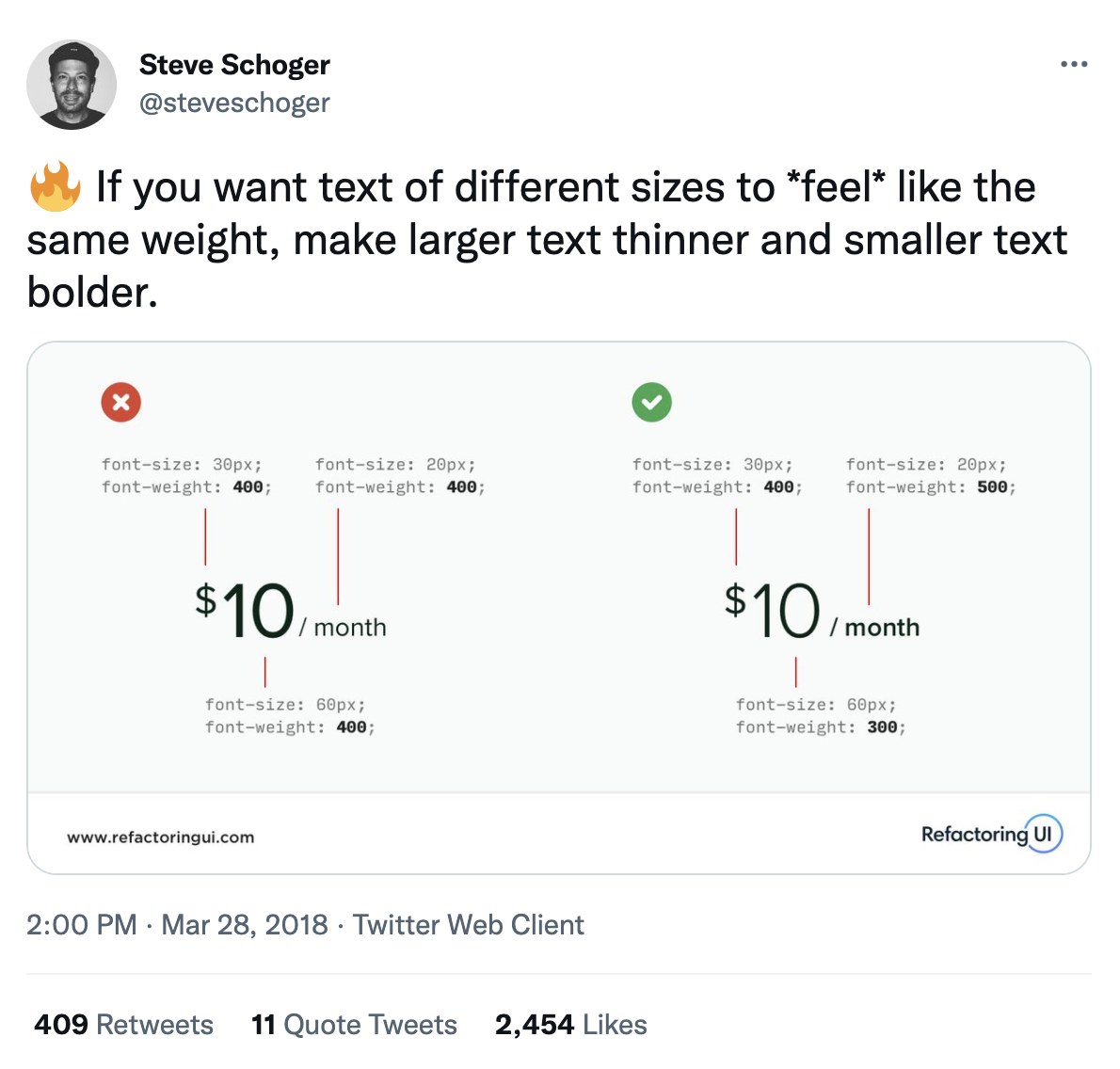Click the Twitter Web Client source label
The height and width of the screenshot is (1069, 1120).
coord(468,925)
